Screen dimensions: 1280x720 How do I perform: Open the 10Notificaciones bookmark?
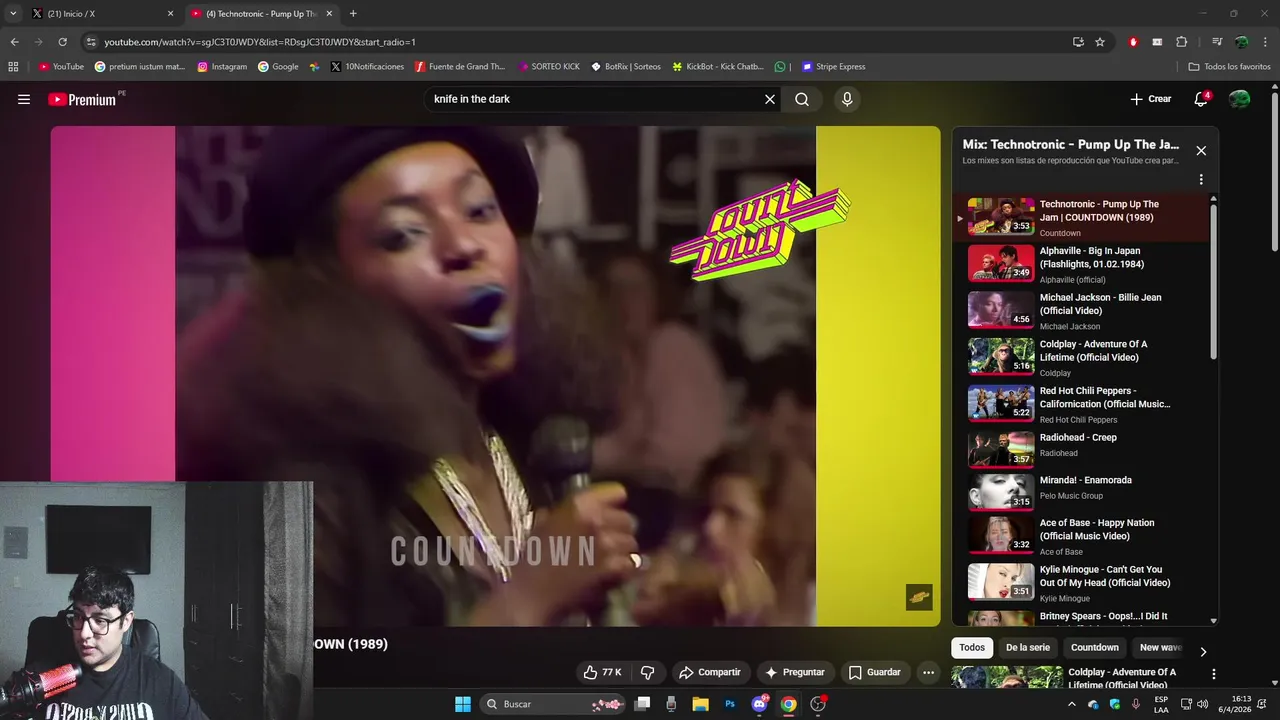[367, 67]
